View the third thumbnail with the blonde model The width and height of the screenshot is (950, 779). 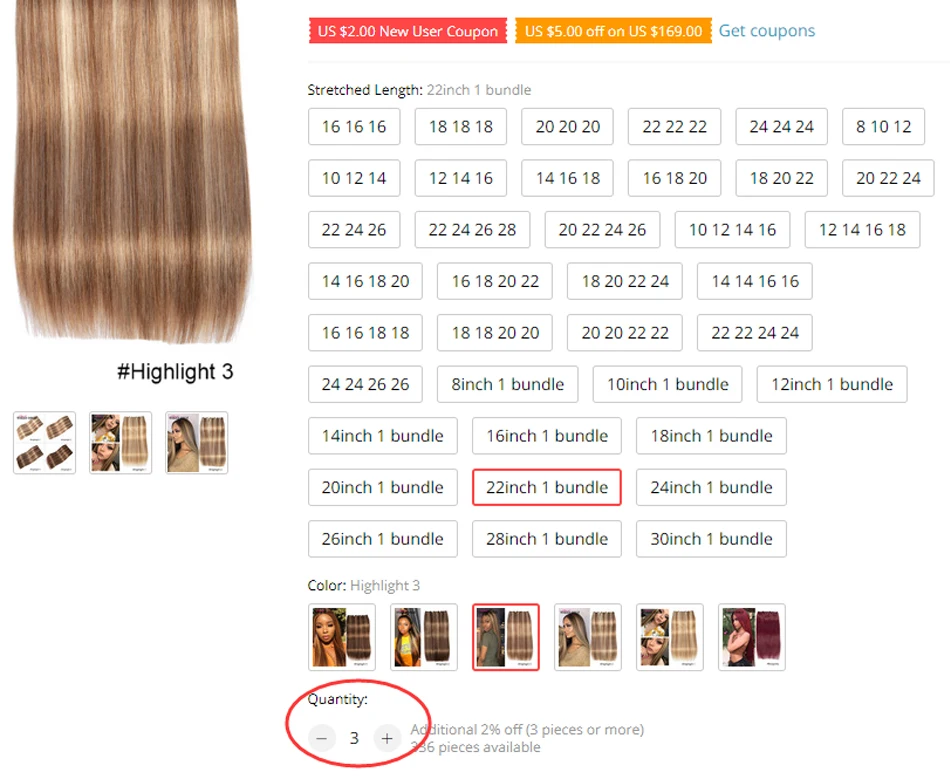(x=197, y=443)
